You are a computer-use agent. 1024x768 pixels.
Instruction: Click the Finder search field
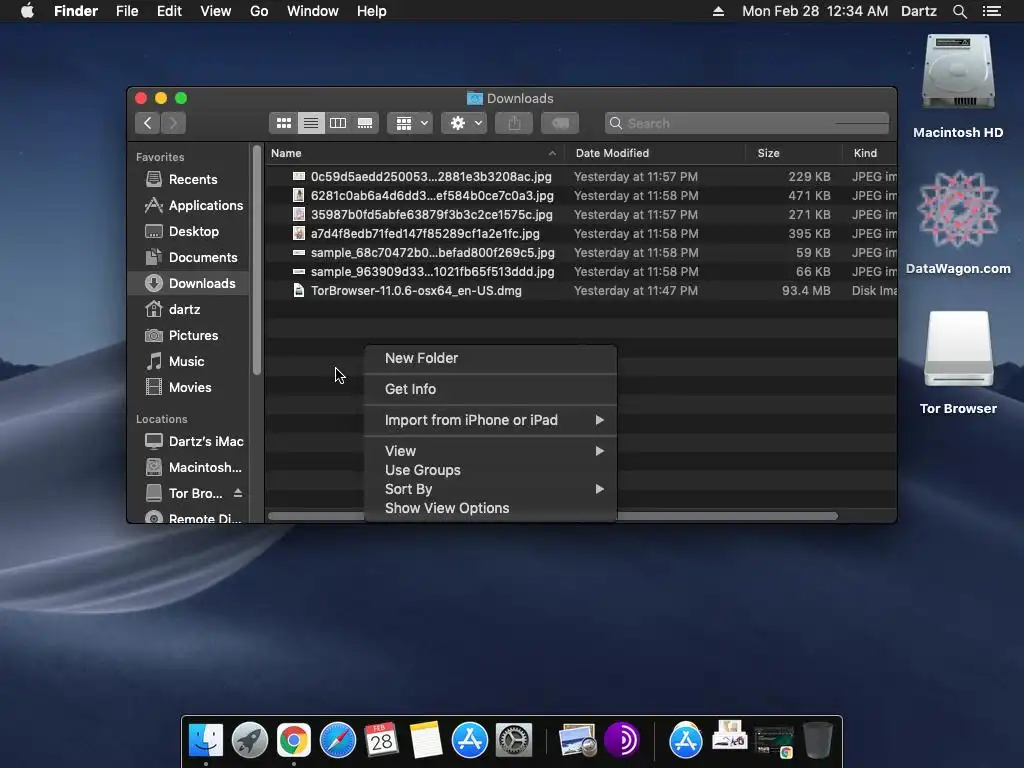tap(747, 123)
